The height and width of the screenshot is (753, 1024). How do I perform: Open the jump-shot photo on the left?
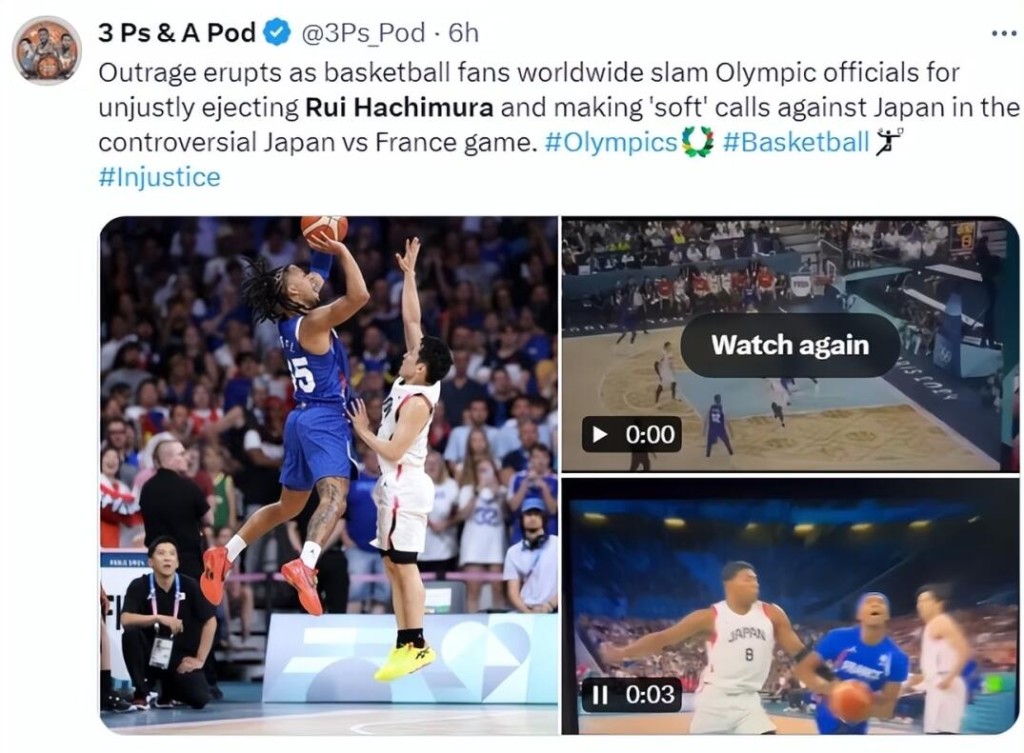[329, 475]
